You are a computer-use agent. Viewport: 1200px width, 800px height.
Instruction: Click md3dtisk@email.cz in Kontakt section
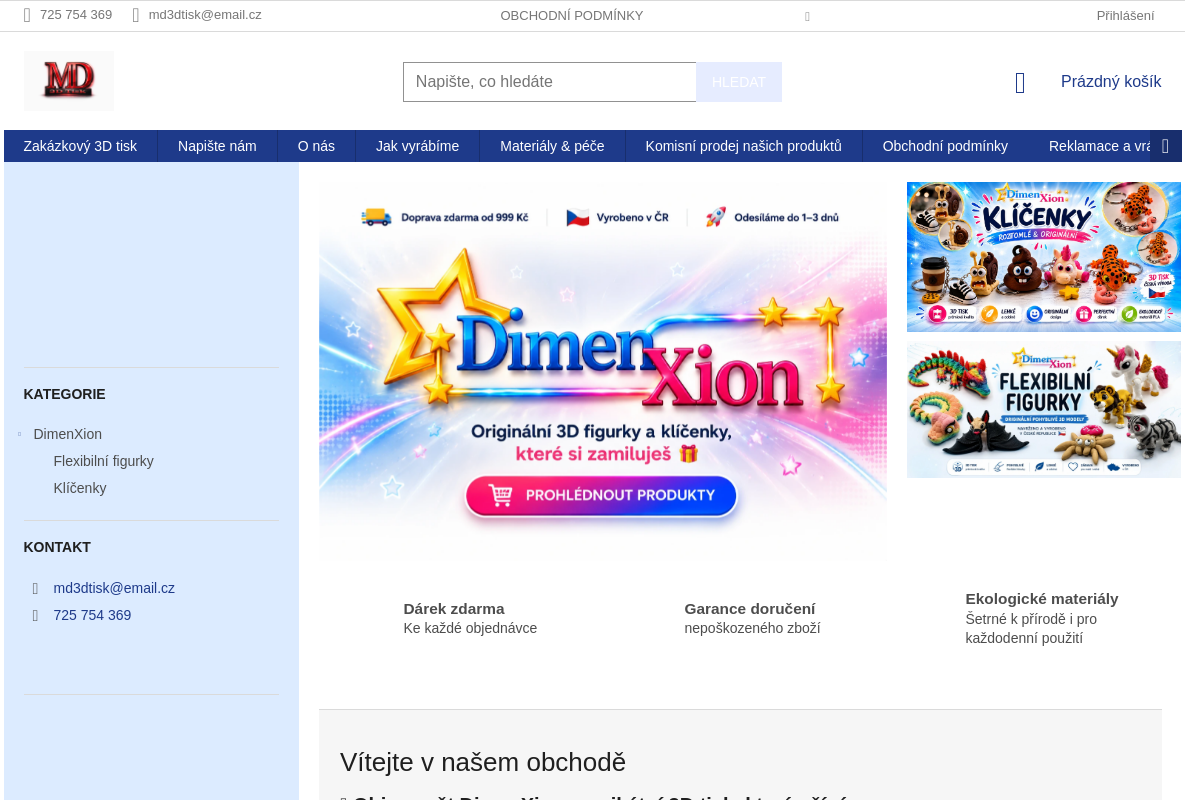(114, 588)
